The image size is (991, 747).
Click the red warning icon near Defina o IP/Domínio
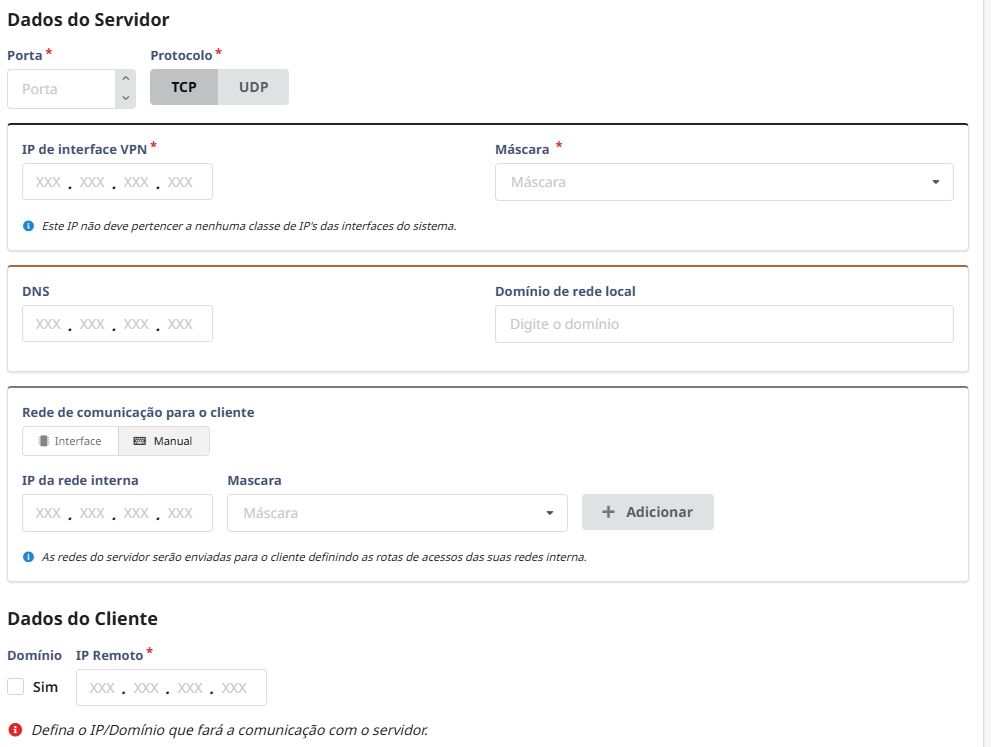[15, 730]
